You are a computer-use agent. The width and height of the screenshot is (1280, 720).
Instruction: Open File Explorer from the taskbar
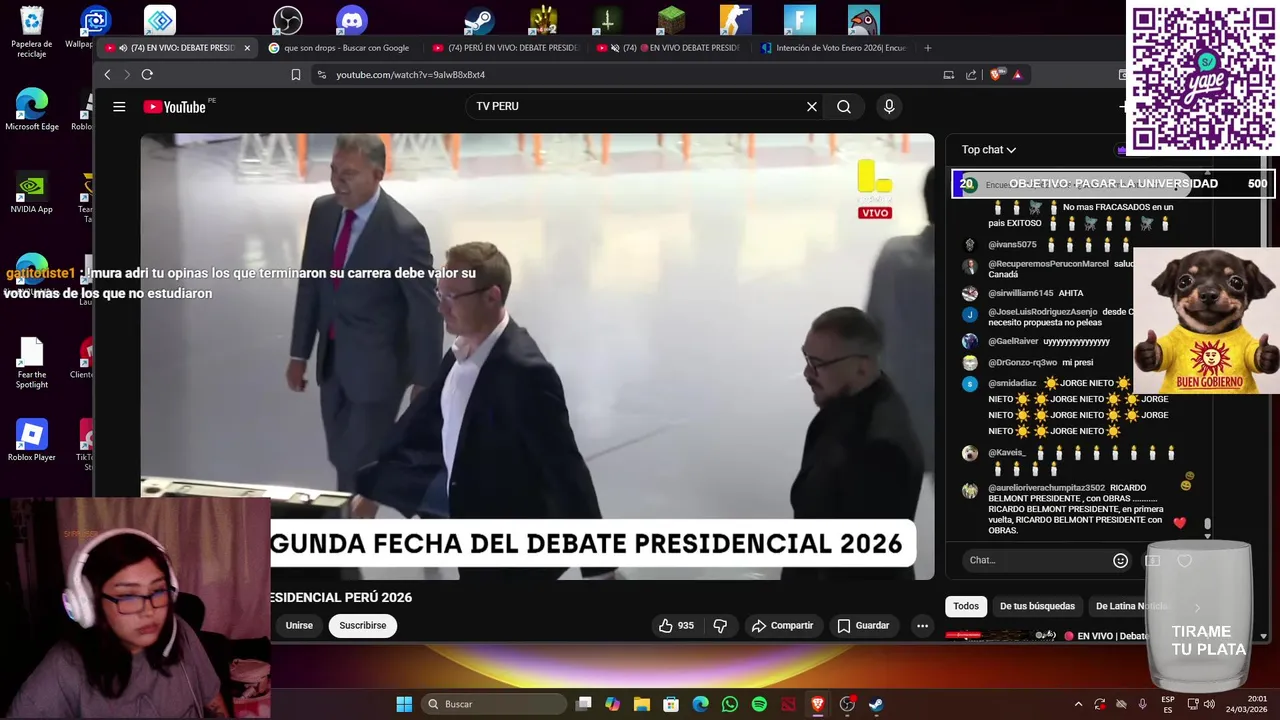click(x=642, y=704)
